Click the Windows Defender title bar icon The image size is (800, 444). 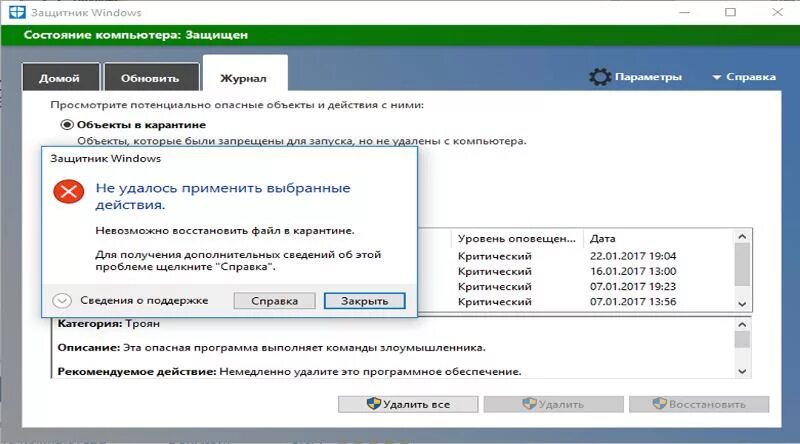click(17, 12)
